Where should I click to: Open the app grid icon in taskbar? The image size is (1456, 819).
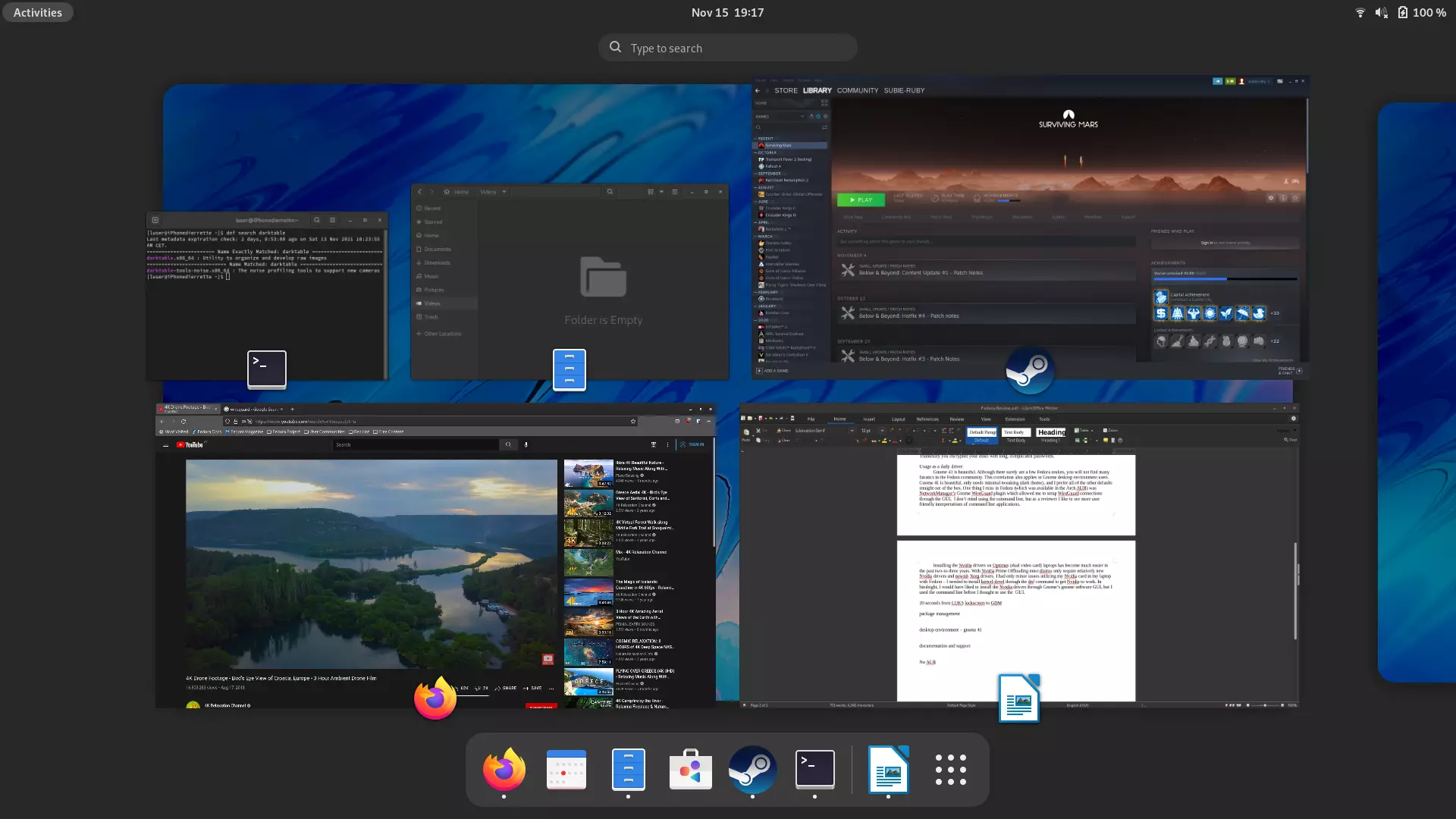tap(951, 769)
